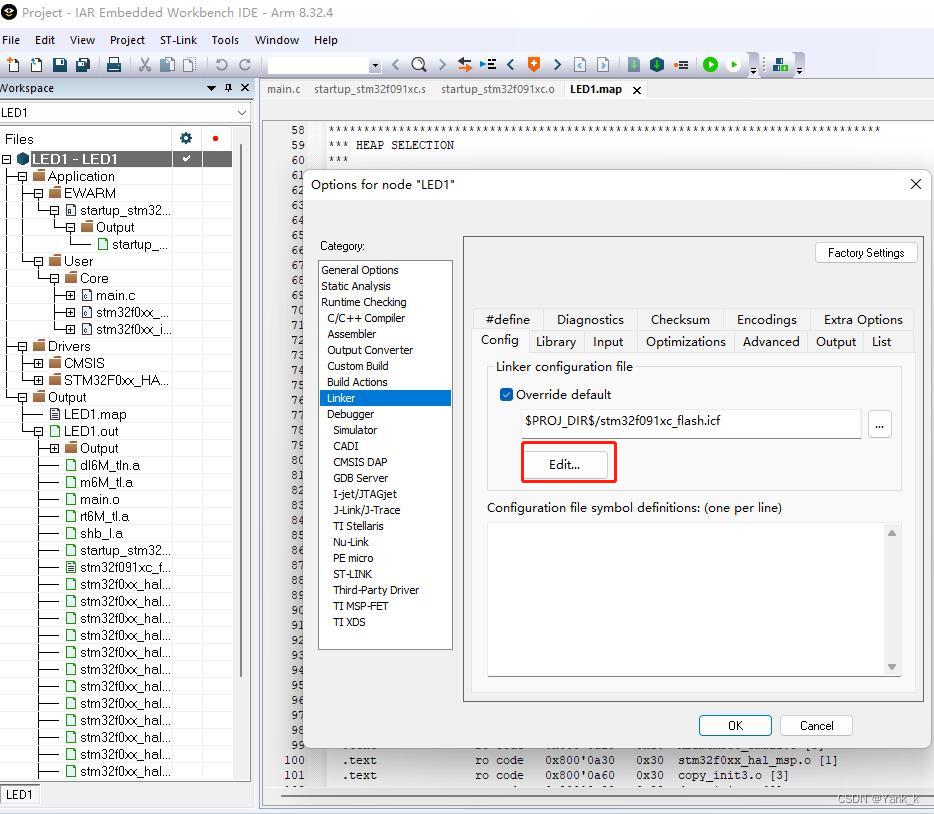Click the Cut scissors icon

point(145,64)
